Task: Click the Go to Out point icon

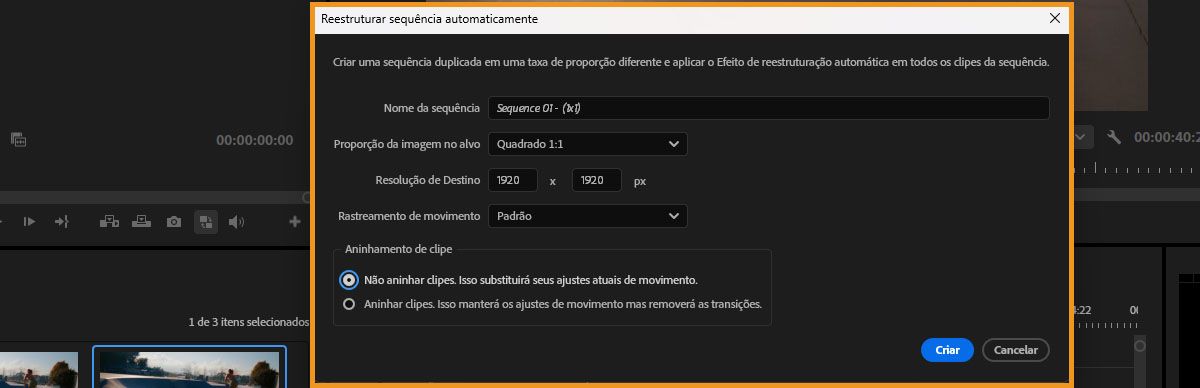Action: pyautogui.click(x=62, y=221)
